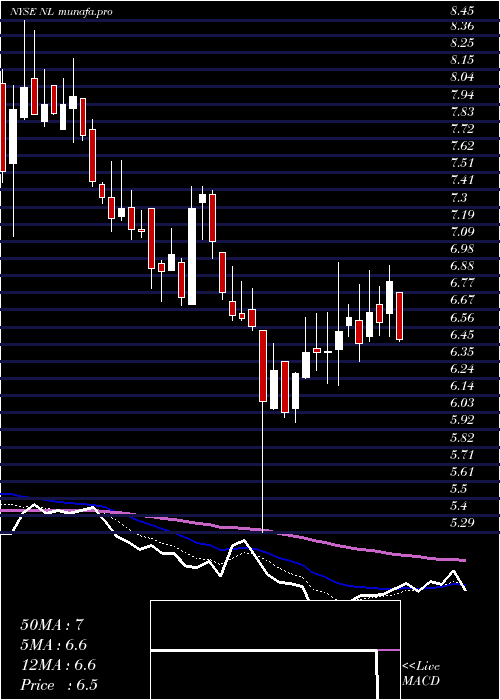Click the 5.61 price axis label

(462, 472)
